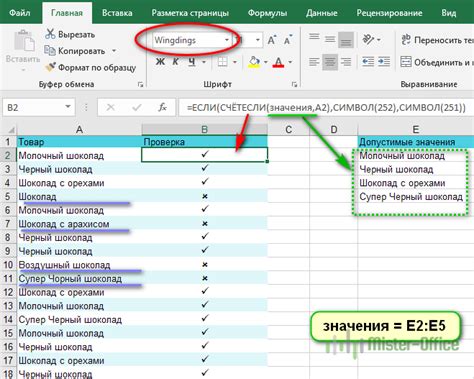474x379 pixels.
Task: Decrease font size with the small A icon
Action: tap(287, 40)
